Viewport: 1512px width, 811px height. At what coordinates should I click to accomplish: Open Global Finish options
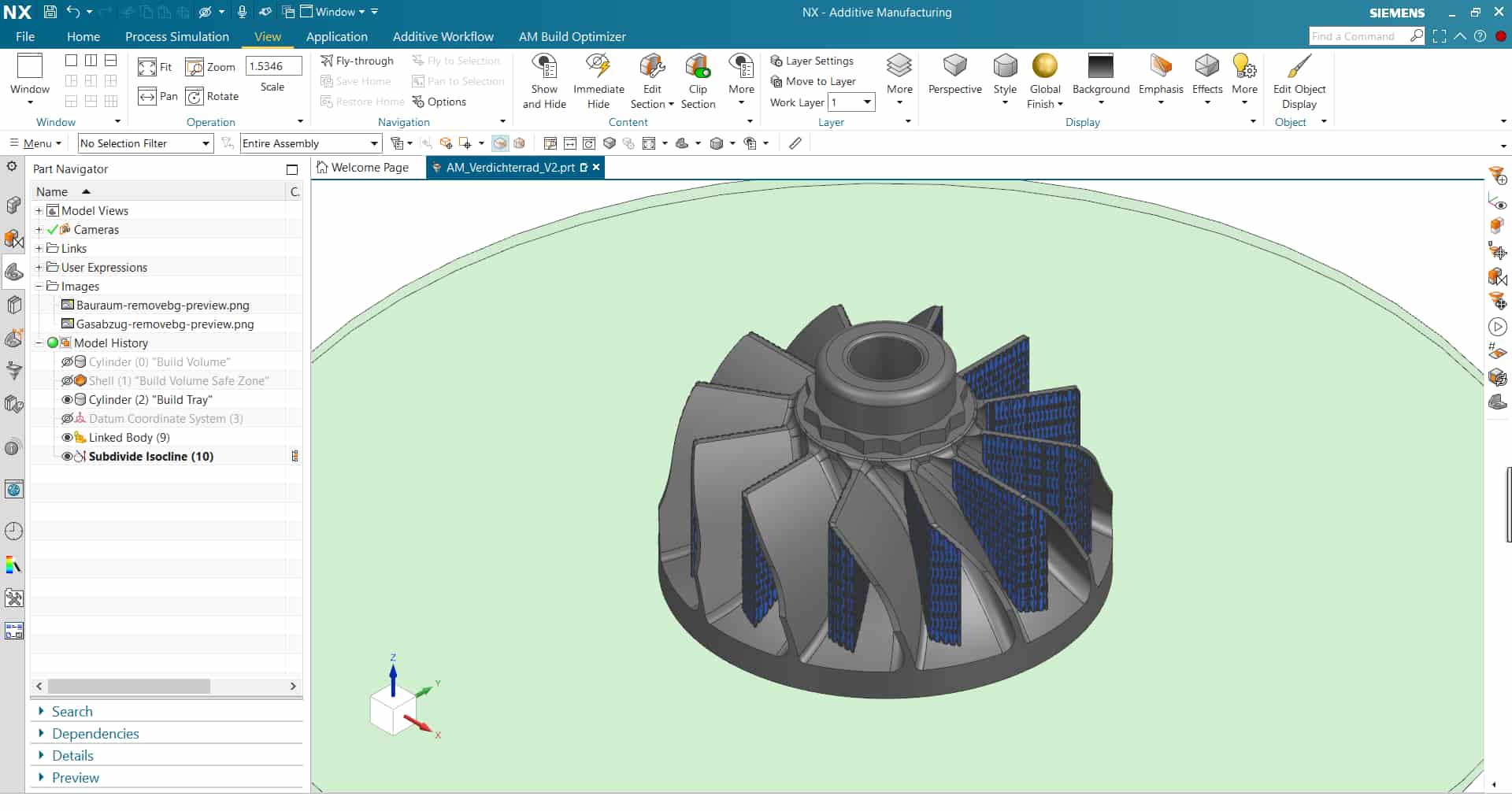pos(1045,81)
